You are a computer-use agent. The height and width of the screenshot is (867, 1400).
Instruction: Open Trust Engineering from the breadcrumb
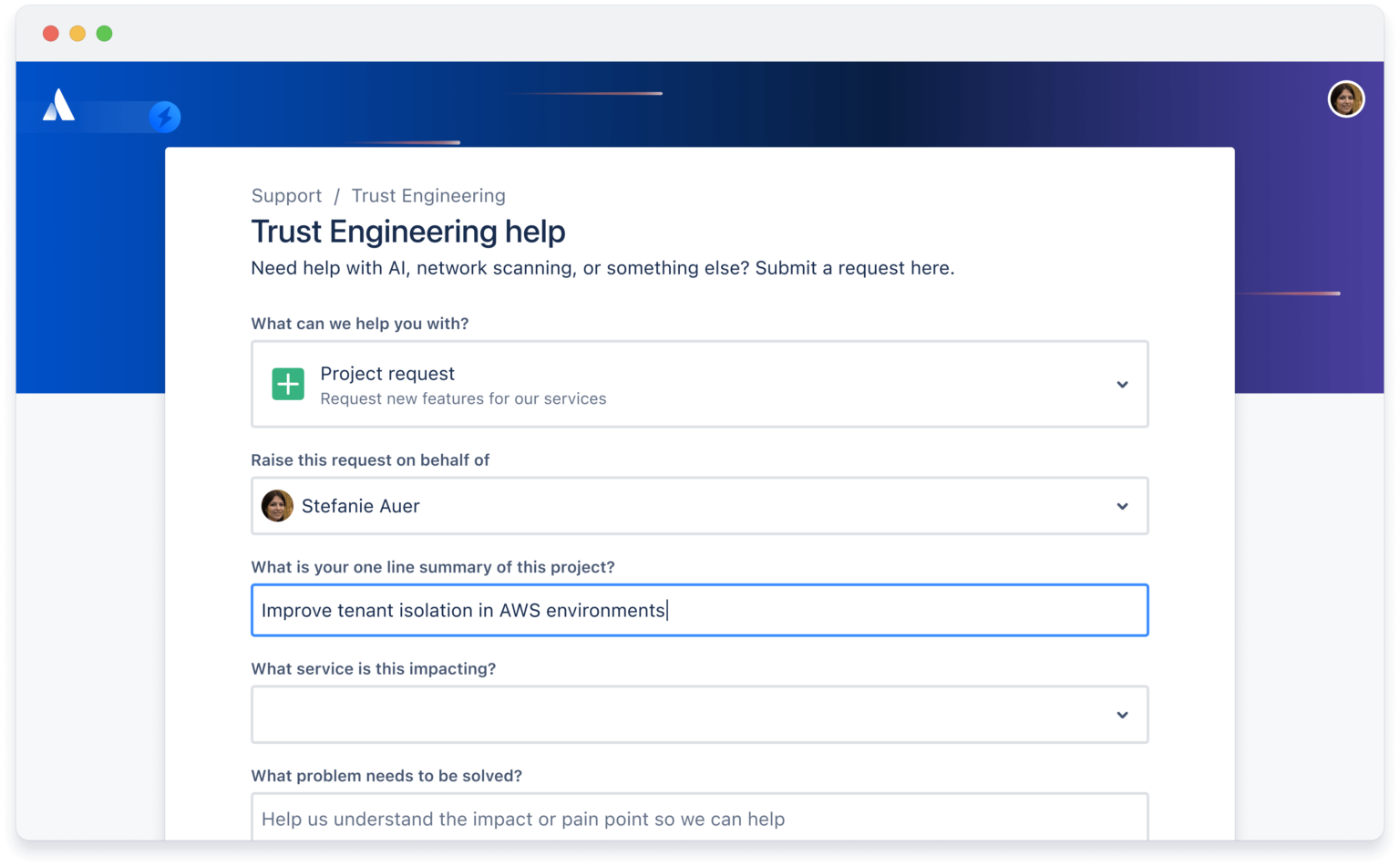[x=428, y=195]
